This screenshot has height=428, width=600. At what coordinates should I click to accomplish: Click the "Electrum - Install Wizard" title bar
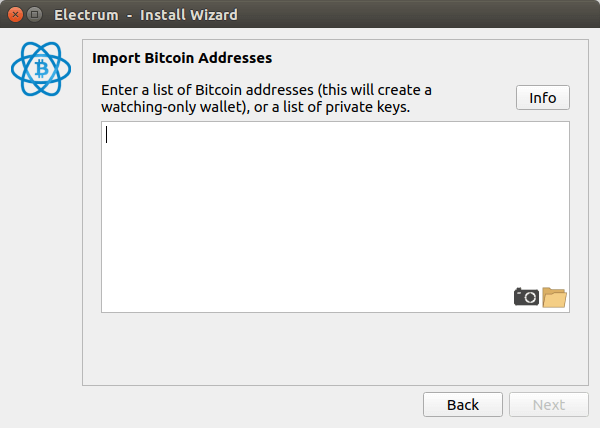(x=300, y=15)
